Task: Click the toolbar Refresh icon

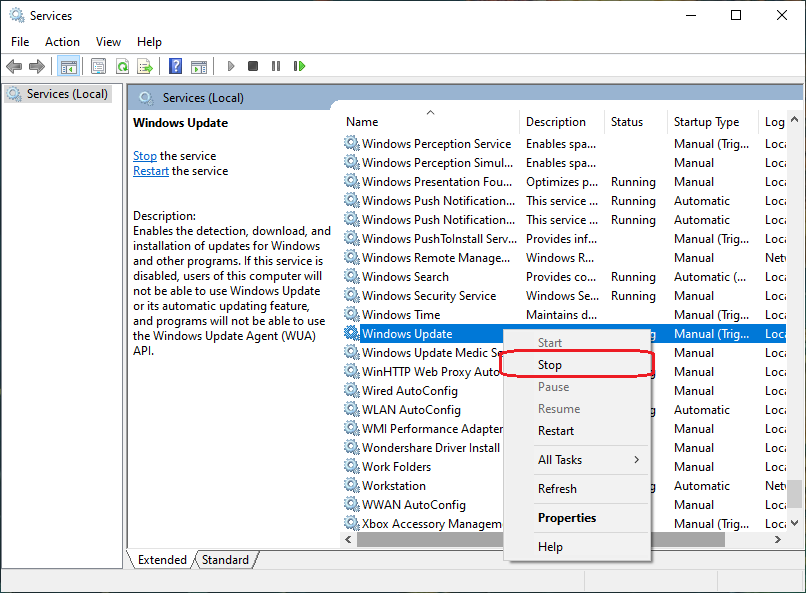Action: click(x=122, y=66)
